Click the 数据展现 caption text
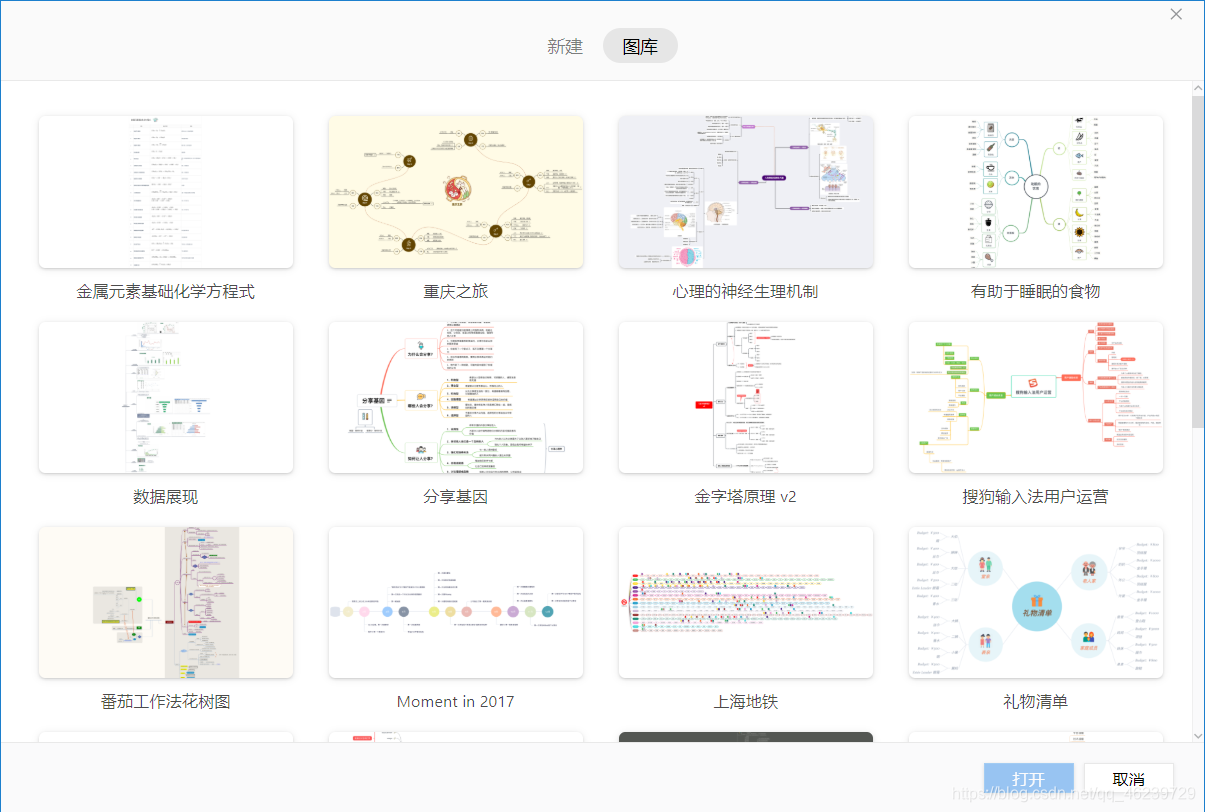1205x812 pixels. [166, 496]
